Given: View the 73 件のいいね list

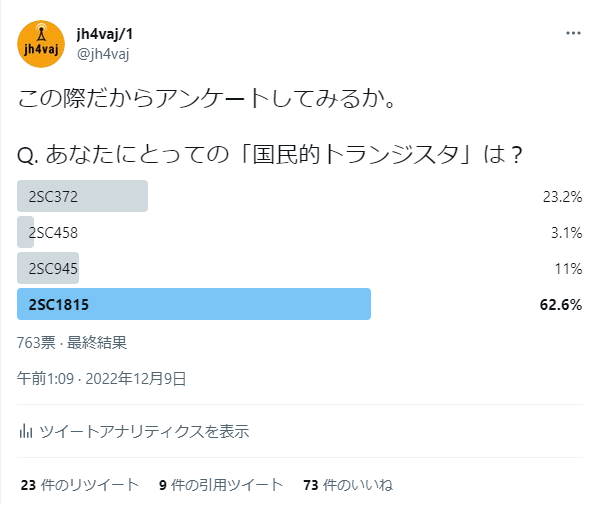Looking at the screenshot, I should [348, 485].
